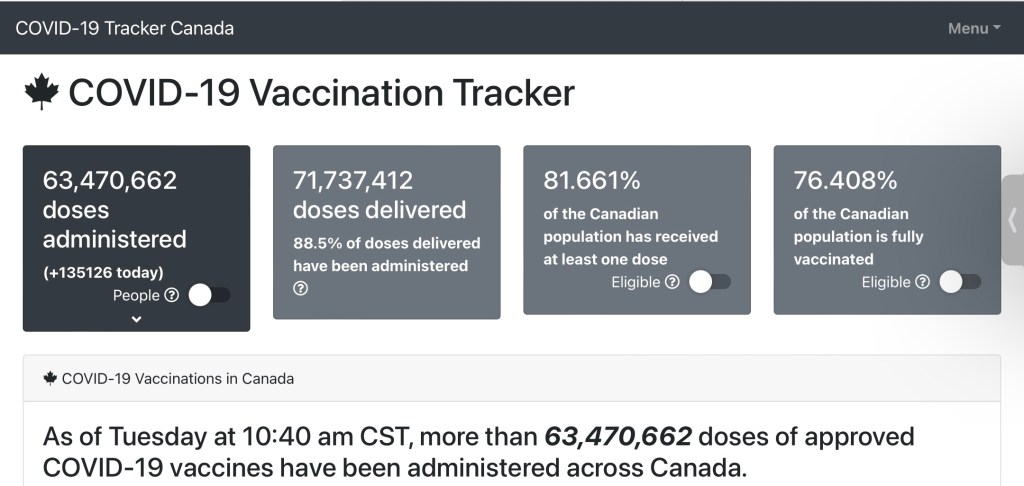1024x486 pixels.
Task: Click the small maple leaf in the Vaccinations in Canada header
Action: (50, 379)
